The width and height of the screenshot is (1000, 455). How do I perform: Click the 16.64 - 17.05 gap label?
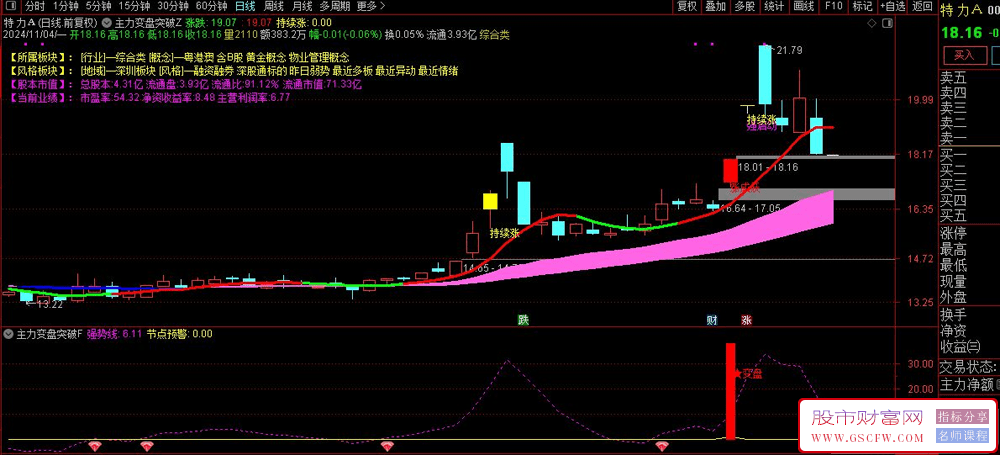(x=751, y=208)
